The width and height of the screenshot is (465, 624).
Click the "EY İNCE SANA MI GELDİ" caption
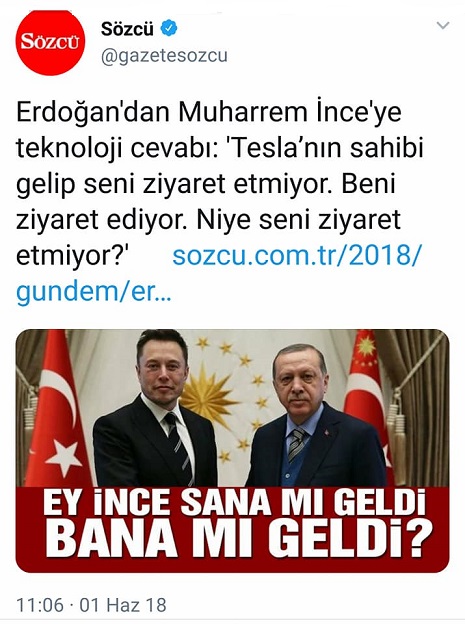click(x=235, y=503)
